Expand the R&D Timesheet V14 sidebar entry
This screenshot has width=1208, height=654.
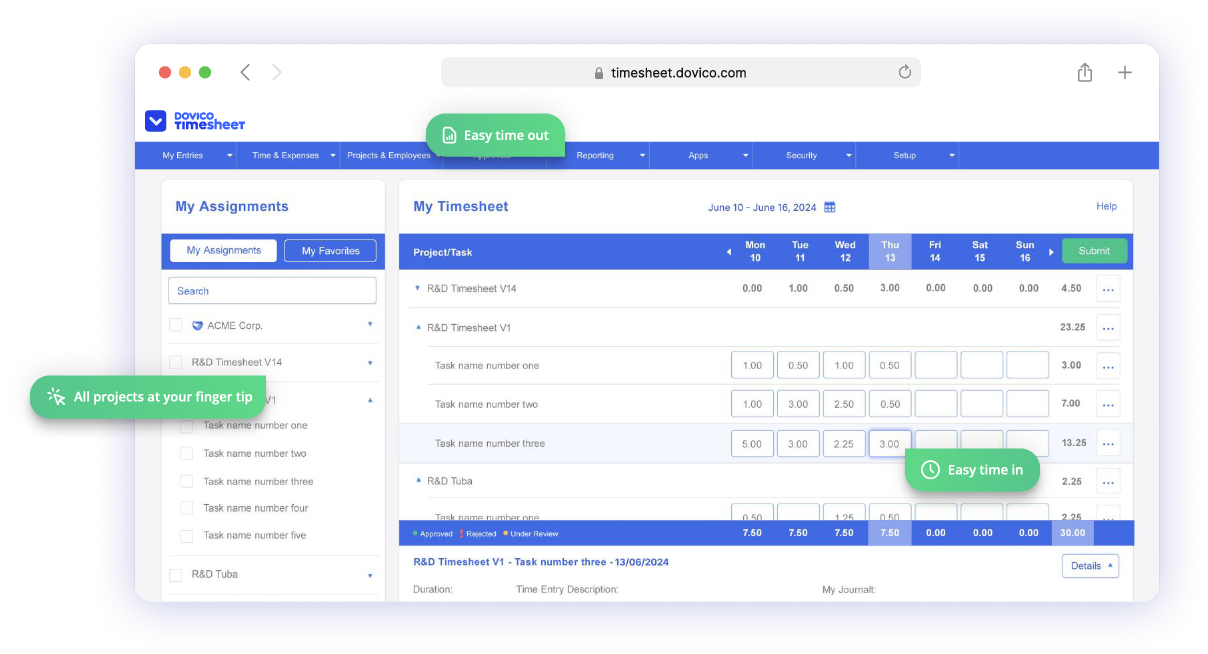pyautogui.click(x=369, y=362)
